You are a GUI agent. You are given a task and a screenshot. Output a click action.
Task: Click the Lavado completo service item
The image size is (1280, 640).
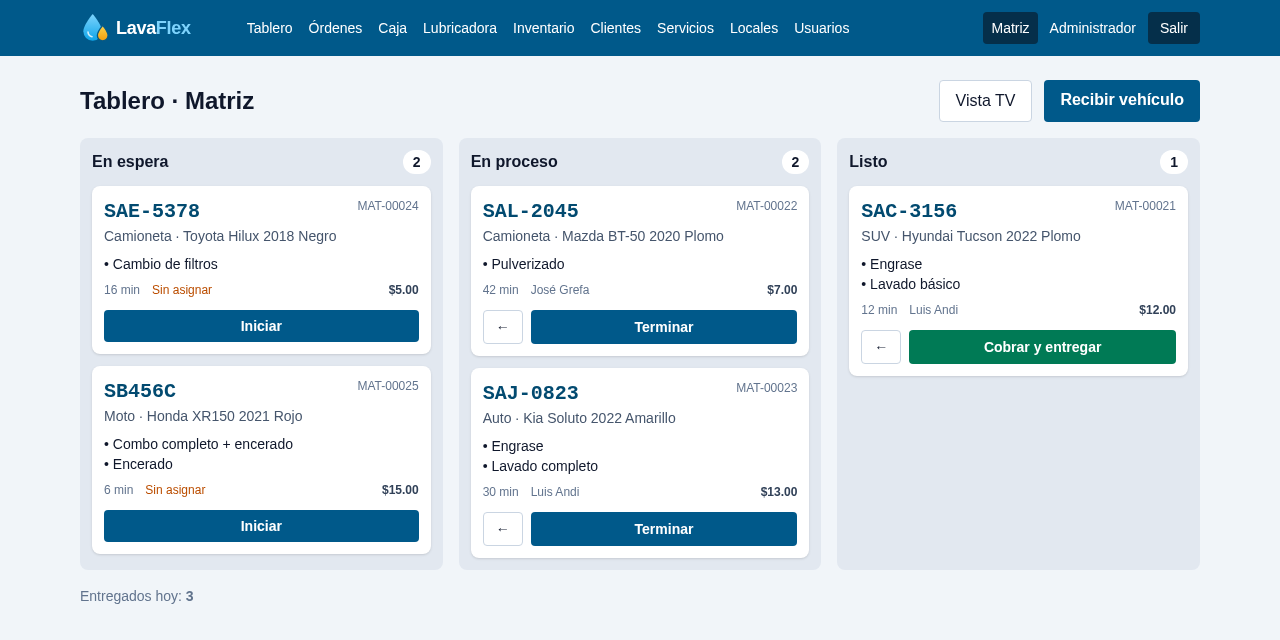tap(540, 466)
